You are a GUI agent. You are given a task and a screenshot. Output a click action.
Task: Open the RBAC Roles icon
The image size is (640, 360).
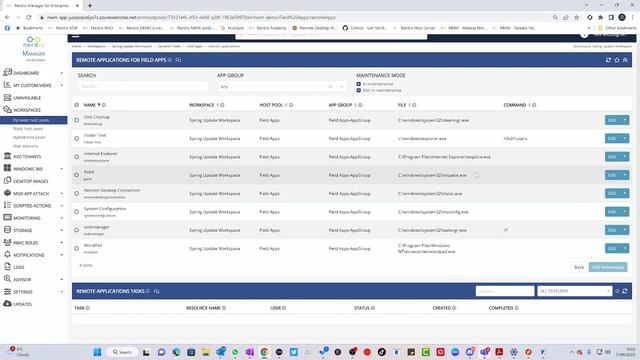coord(7,242)
